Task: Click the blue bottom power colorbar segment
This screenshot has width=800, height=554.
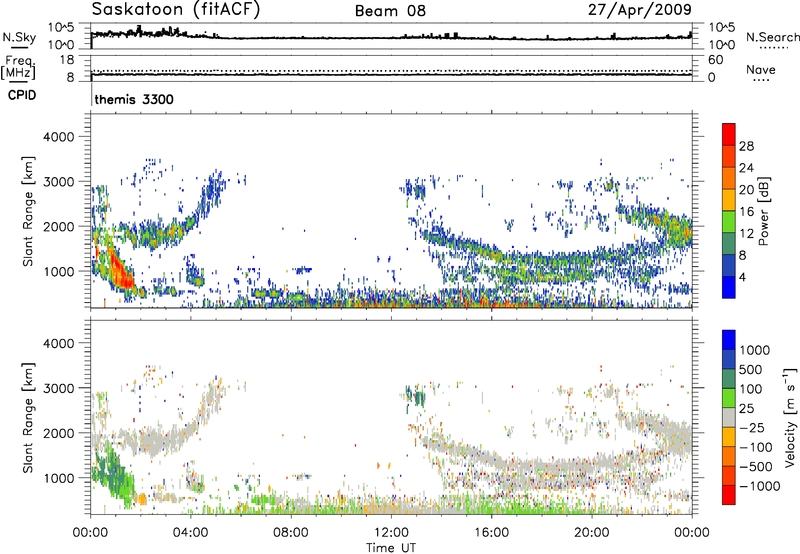Action: click(729, 287)
